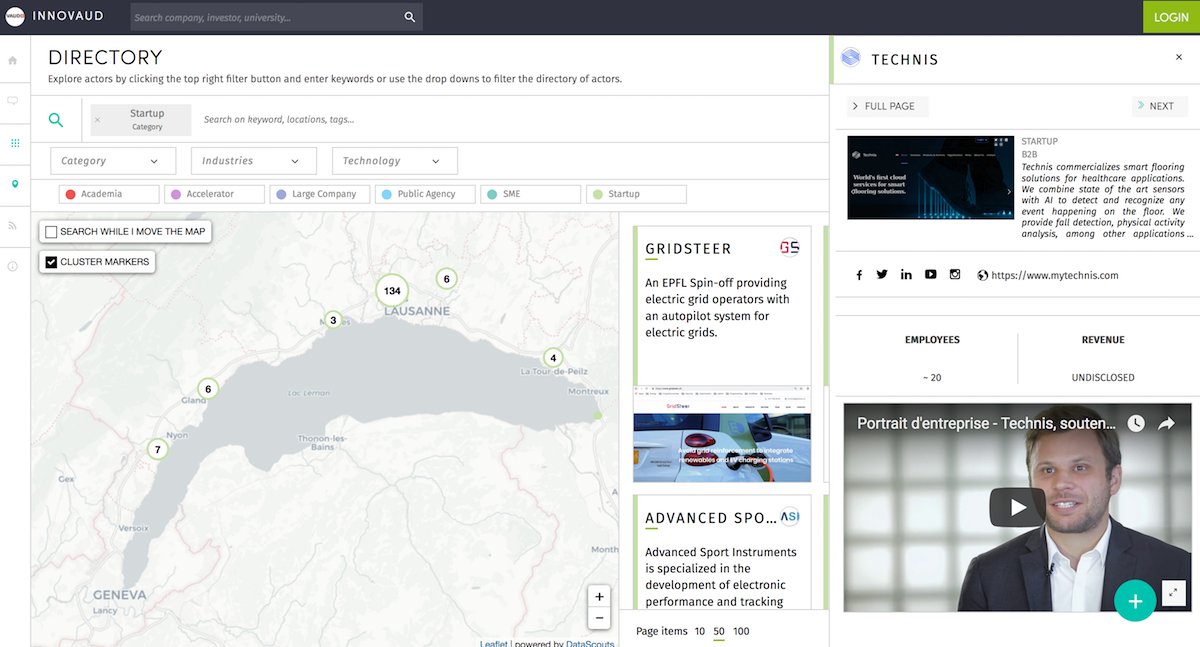Click the global search company field
This screenshot has height=647, width=1200.
(x=265, y=17)
